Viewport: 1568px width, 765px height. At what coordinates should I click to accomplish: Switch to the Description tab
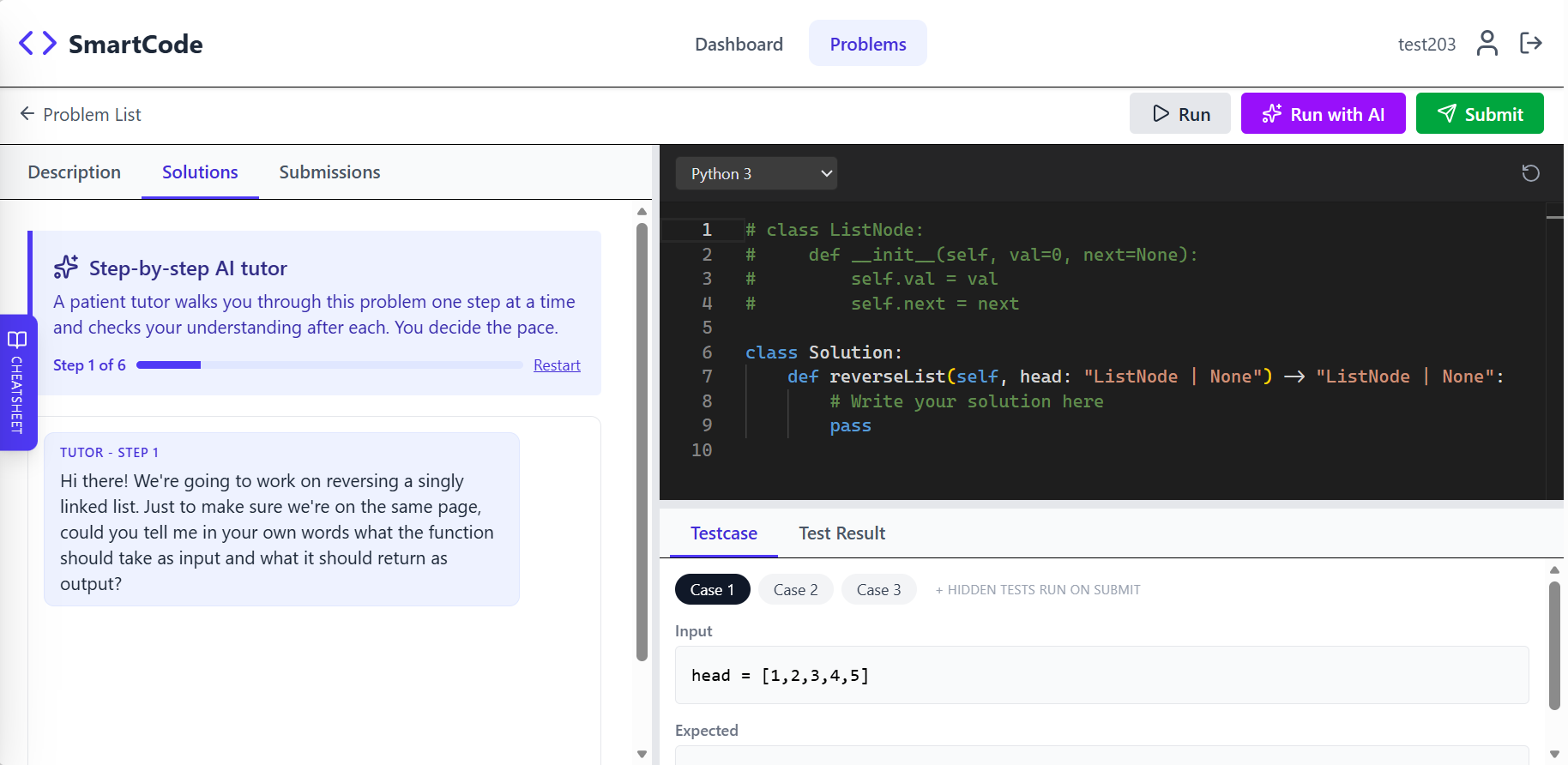point(75,172)
